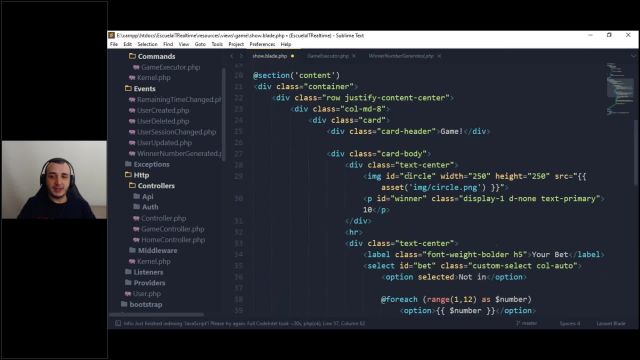Open the Preferences menu
The height and width of the screenshot is (360, 640).
pyautogui.click(x=262, y=44)
